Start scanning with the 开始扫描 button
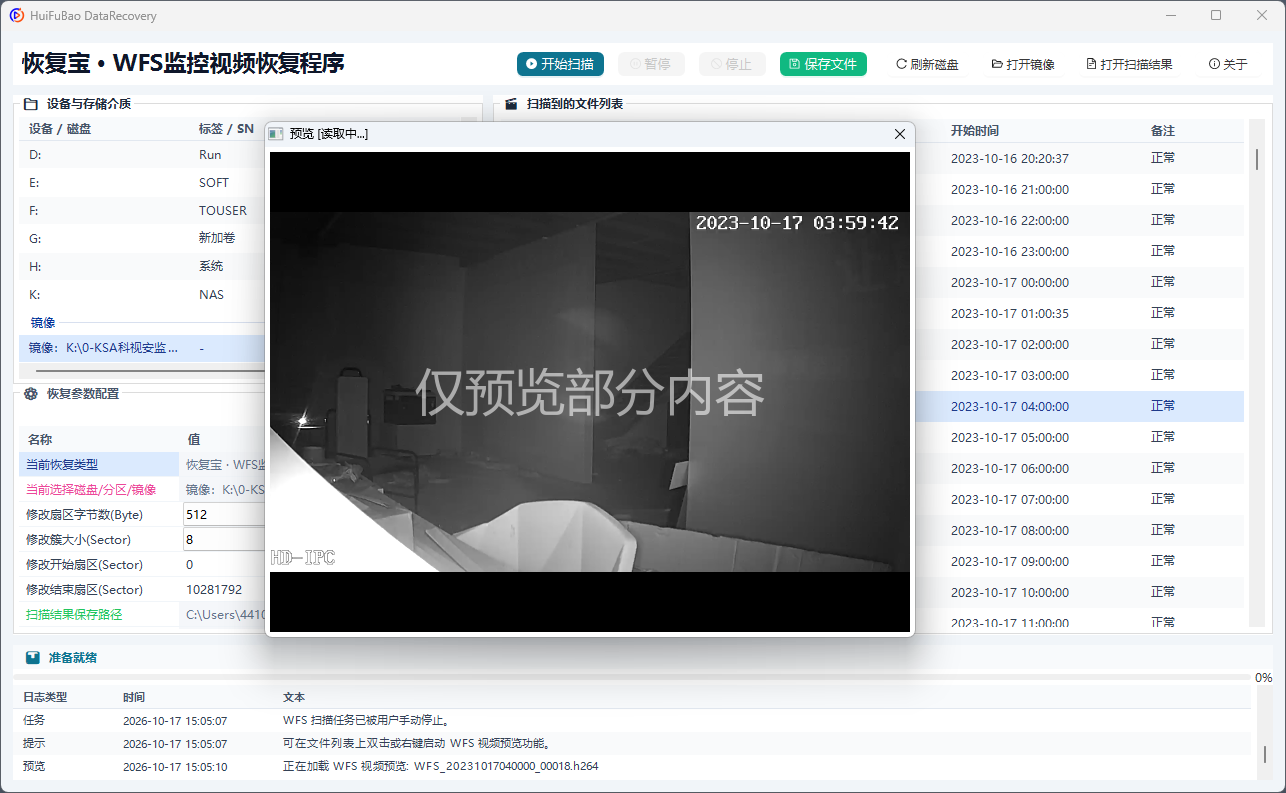The width and height of the screenshot is (1286, 793). (560, 64)
